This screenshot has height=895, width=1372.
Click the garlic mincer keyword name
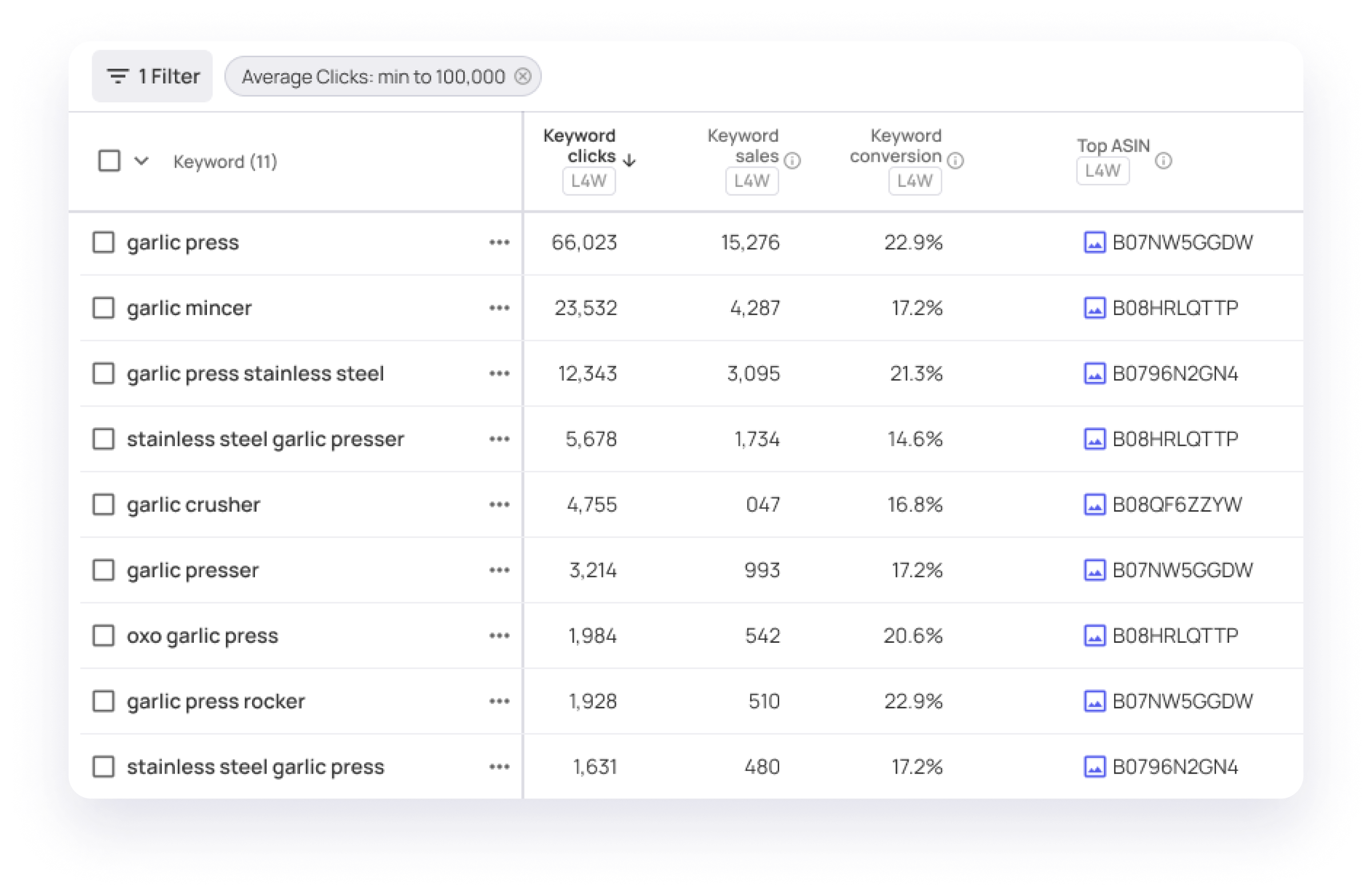(x=189, y=308)
